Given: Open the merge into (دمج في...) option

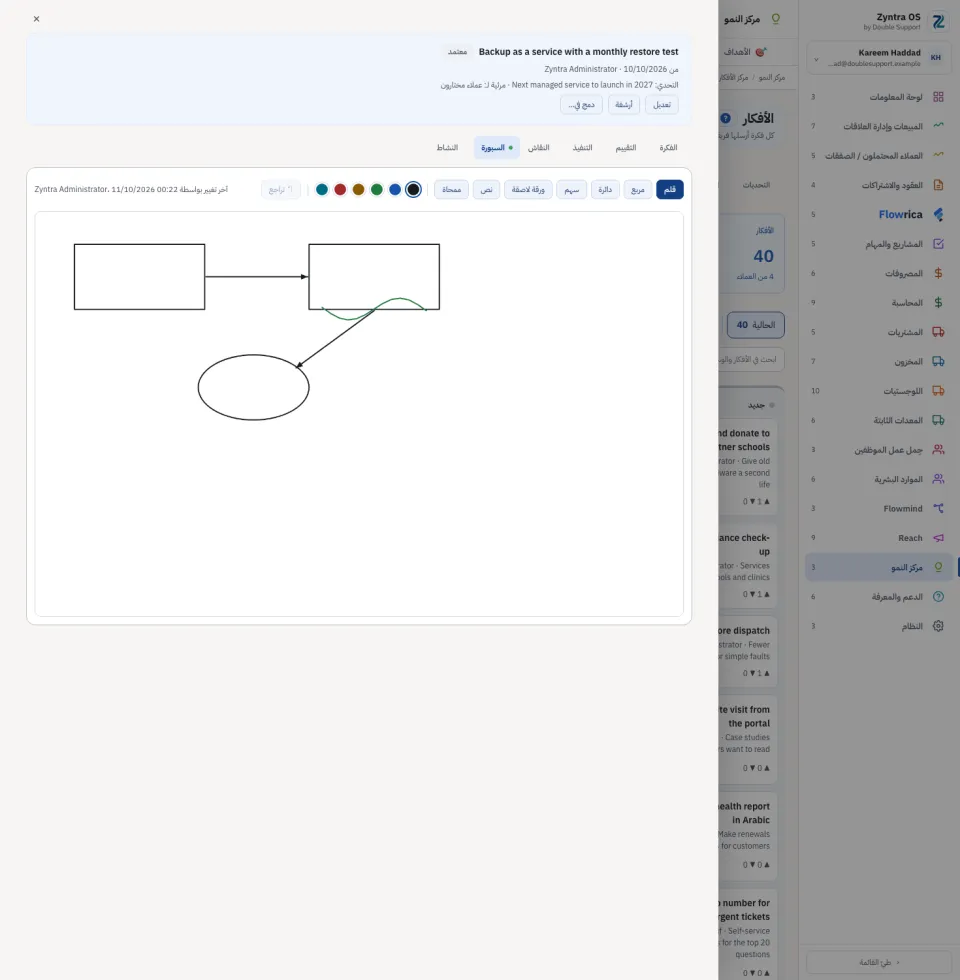Looking at the screenshot, I should 581,104.
